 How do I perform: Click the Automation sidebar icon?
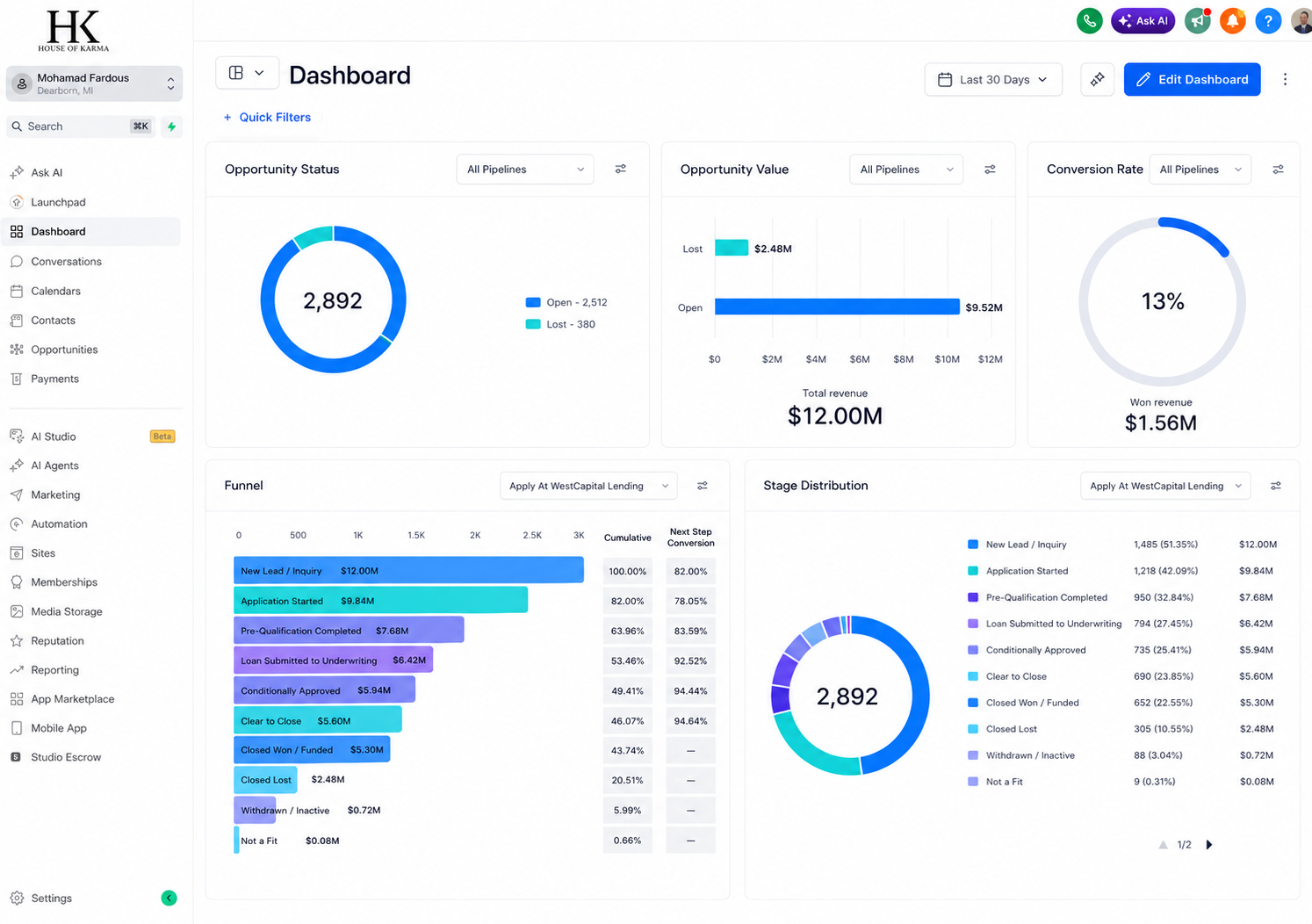click(x=17, y=523)
